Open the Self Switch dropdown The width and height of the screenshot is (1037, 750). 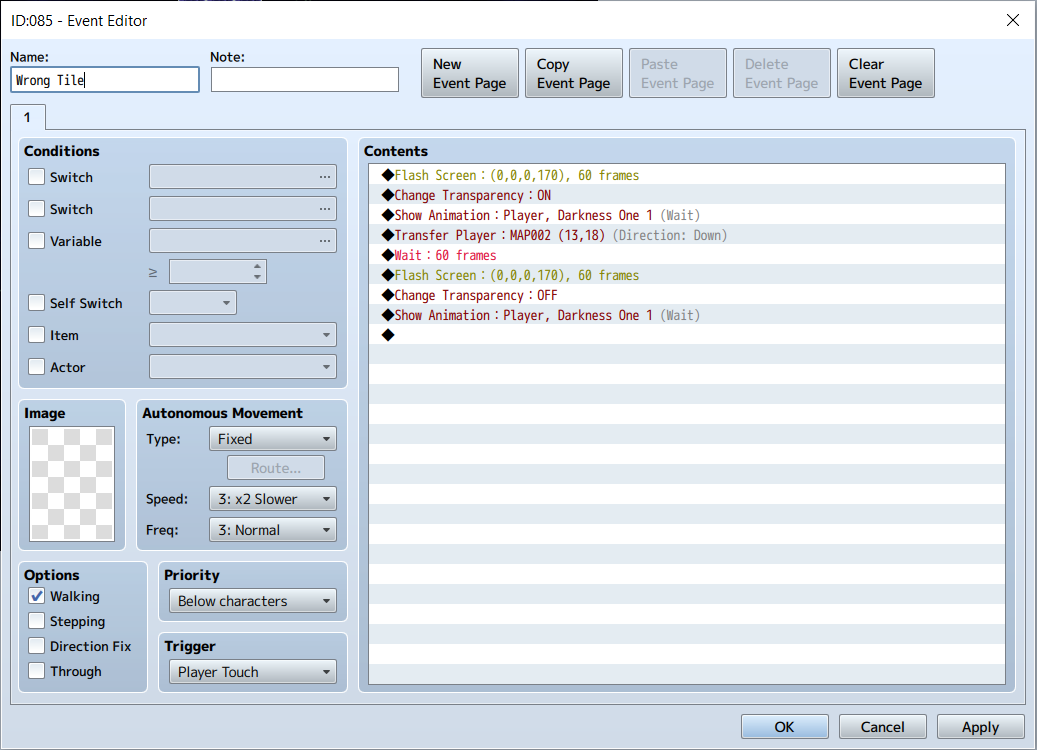coord(192,303)
